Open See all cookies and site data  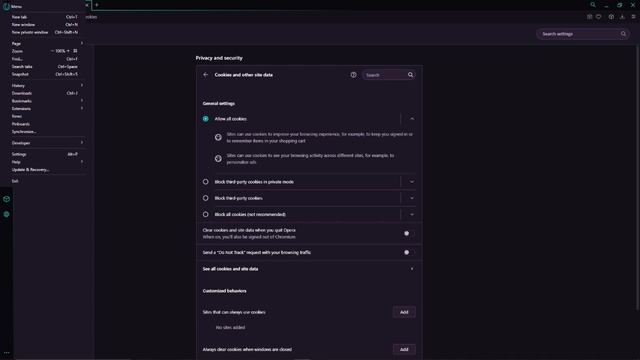pos(309,269)
